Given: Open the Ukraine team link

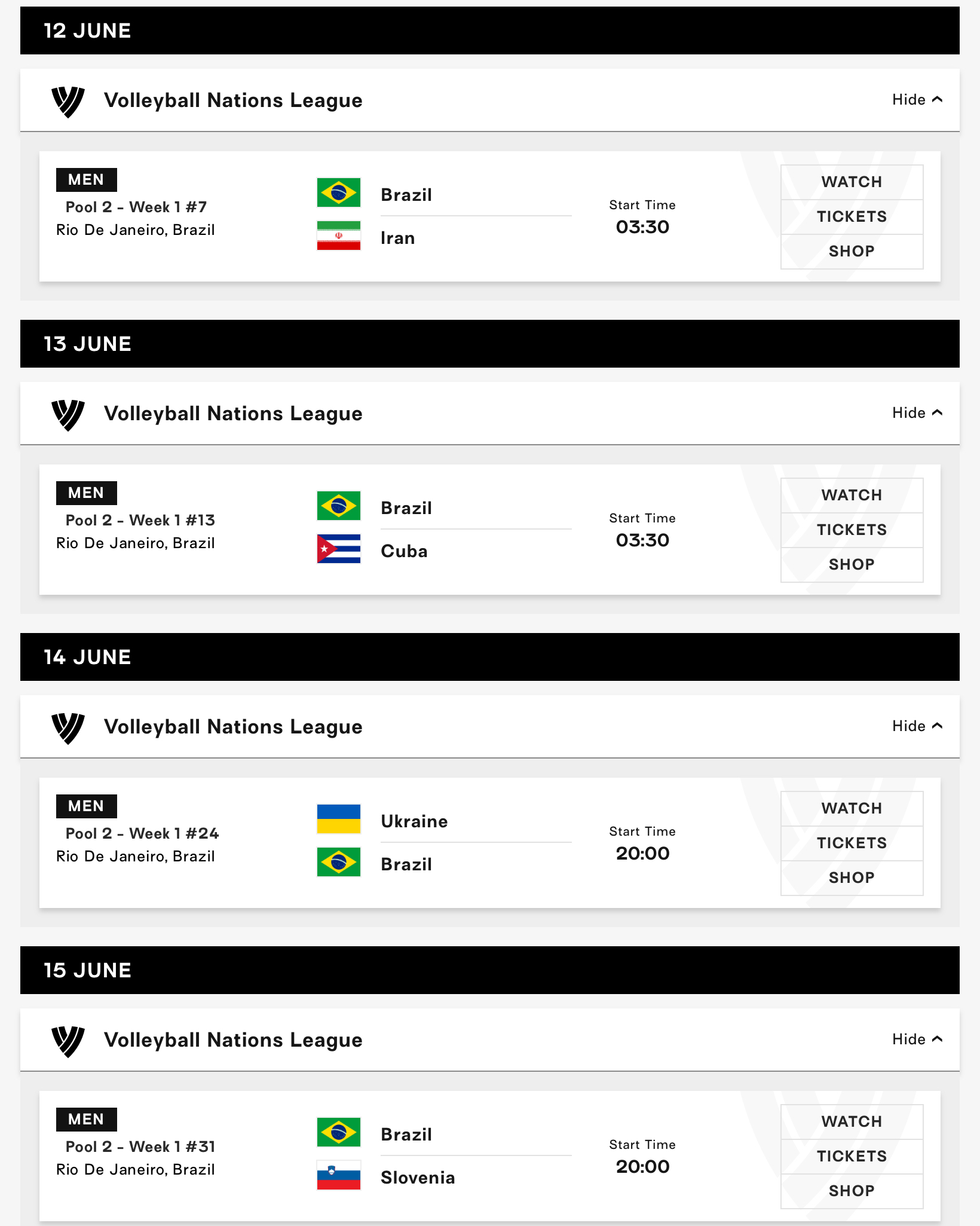Looking at the screenshot, I should click(414, 821).
